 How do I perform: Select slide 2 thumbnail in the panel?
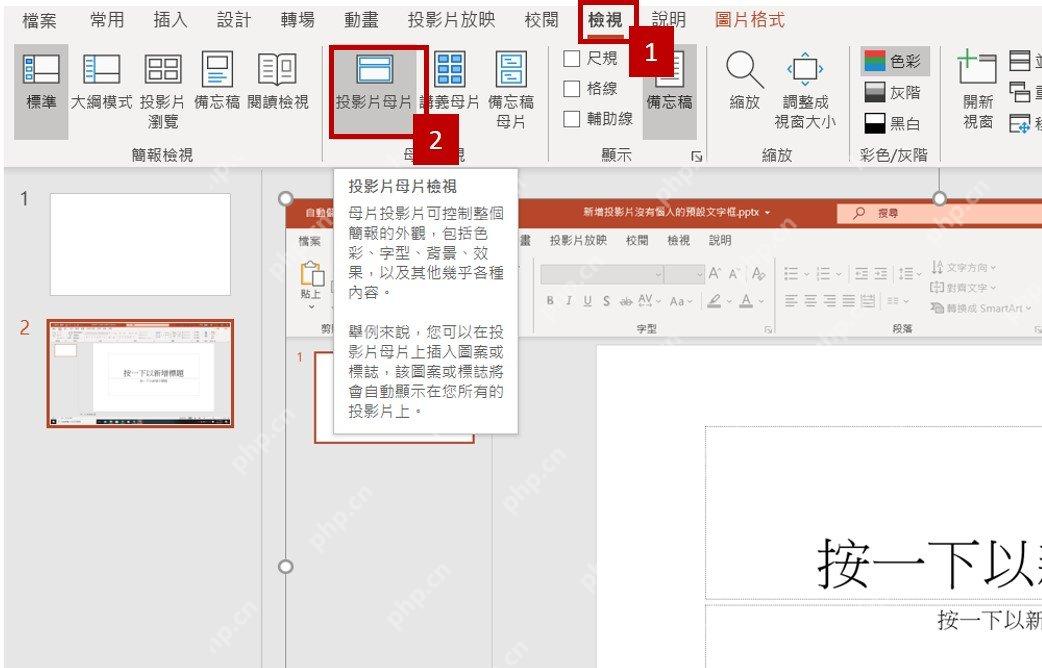[140, 373]
